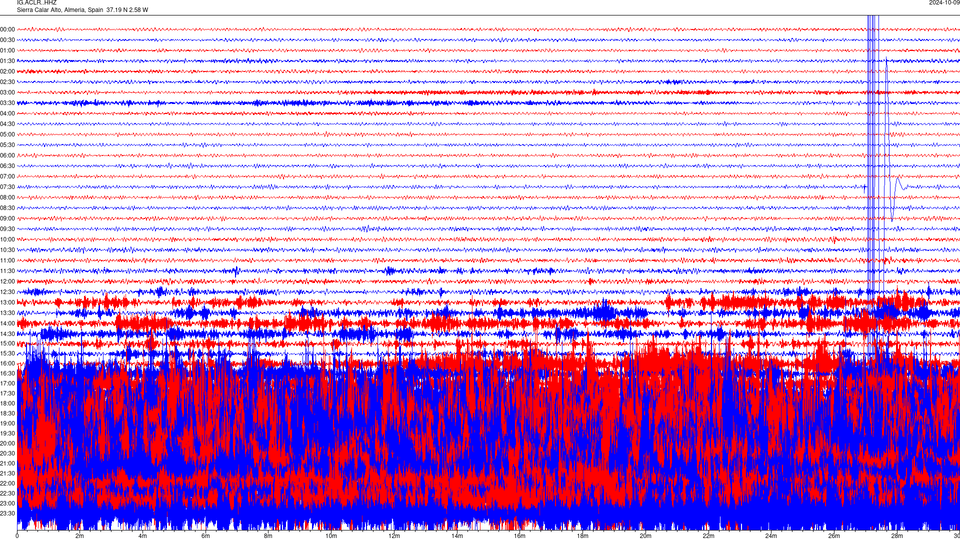Viewport: 960px width, 540px height.
Task: Click the 22m tick label on the axis
Action: (708, 536)
